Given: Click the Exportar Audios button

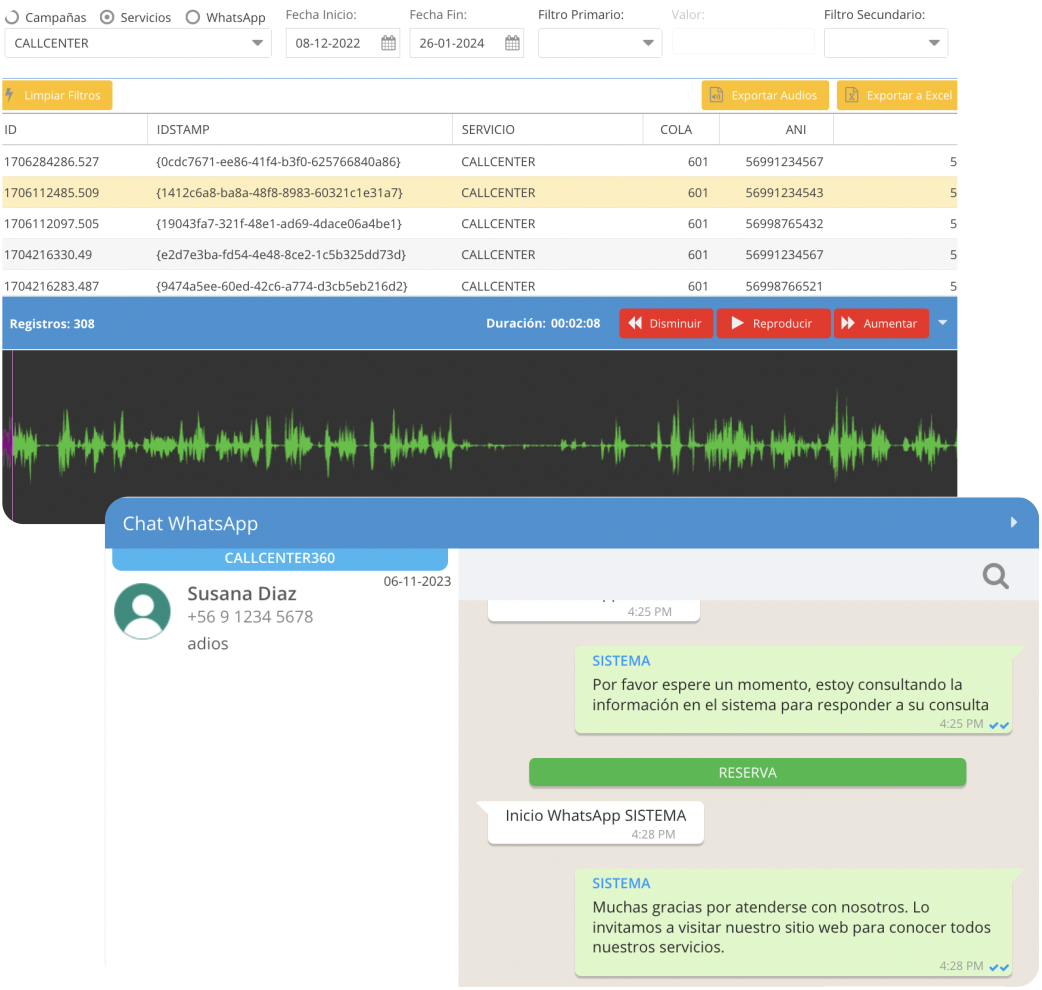Looking at the screenshot, I should 765,95.
